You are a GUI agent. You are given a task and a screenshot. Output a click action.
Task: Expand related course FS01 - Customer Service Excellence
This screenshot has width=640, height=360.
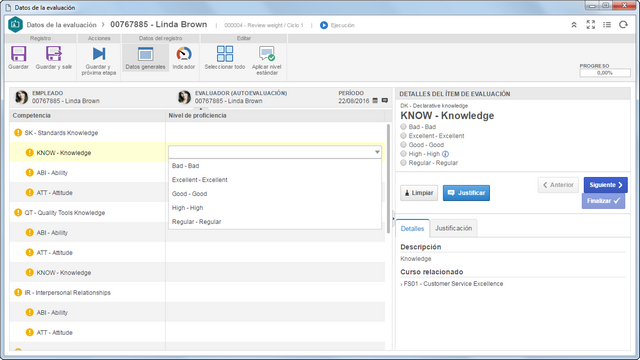click(452, 284)
